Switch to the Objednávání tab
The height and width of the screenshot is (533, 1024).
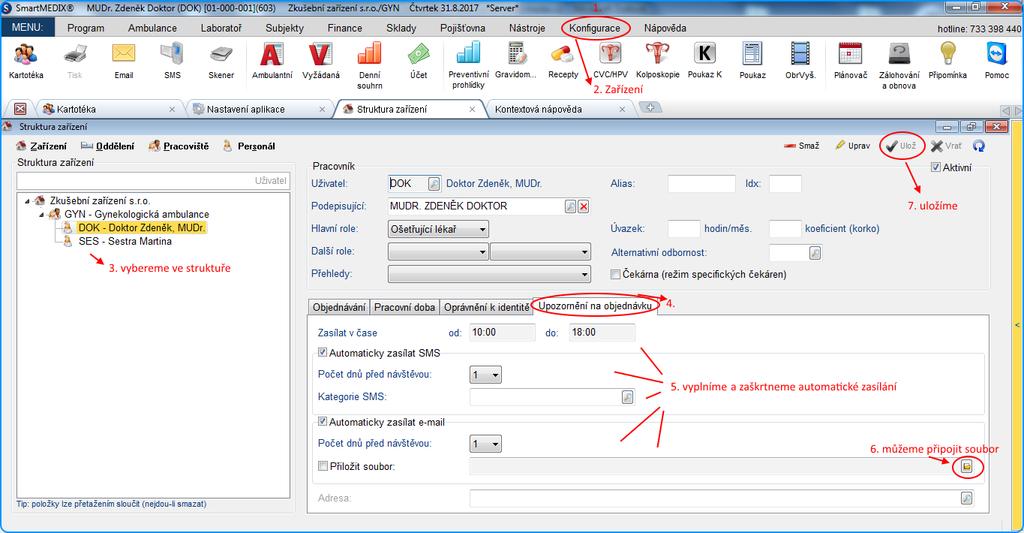[x=339, y=307]
